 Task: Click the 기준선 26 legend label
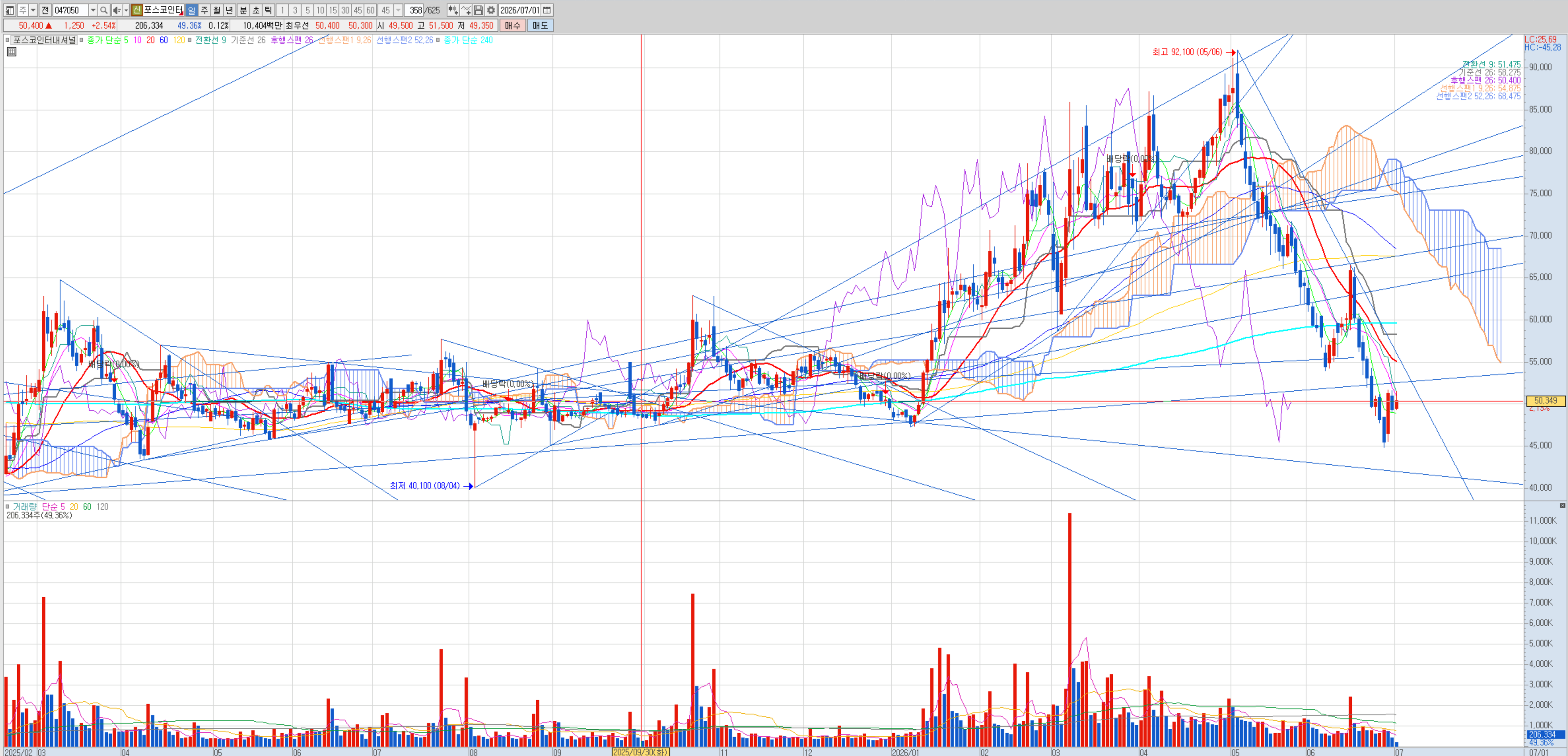(248, 40)
